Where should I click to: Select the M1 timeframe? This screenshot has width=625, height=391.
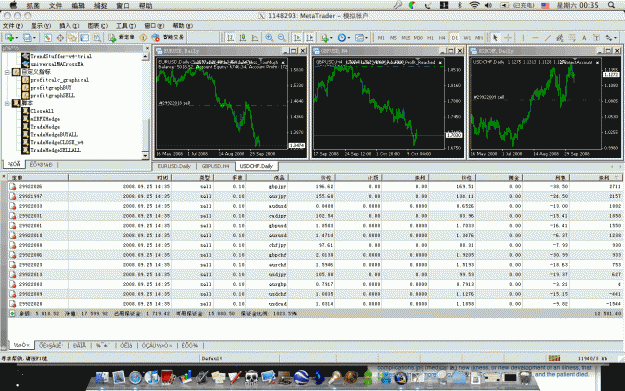pyautogui.click(x=381, y=38)
